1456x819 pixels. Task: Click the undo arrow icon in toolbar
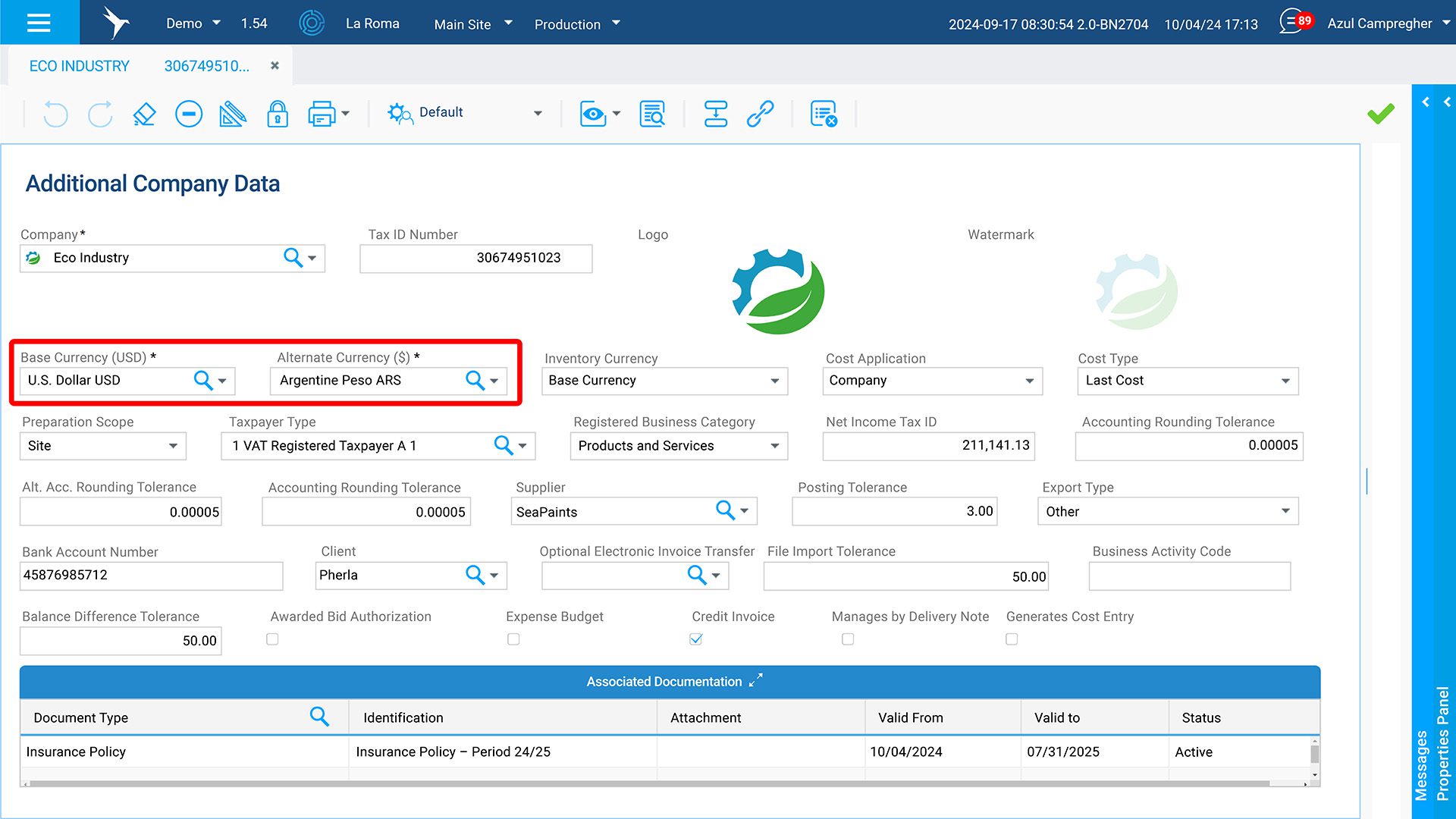pos(55,114)
